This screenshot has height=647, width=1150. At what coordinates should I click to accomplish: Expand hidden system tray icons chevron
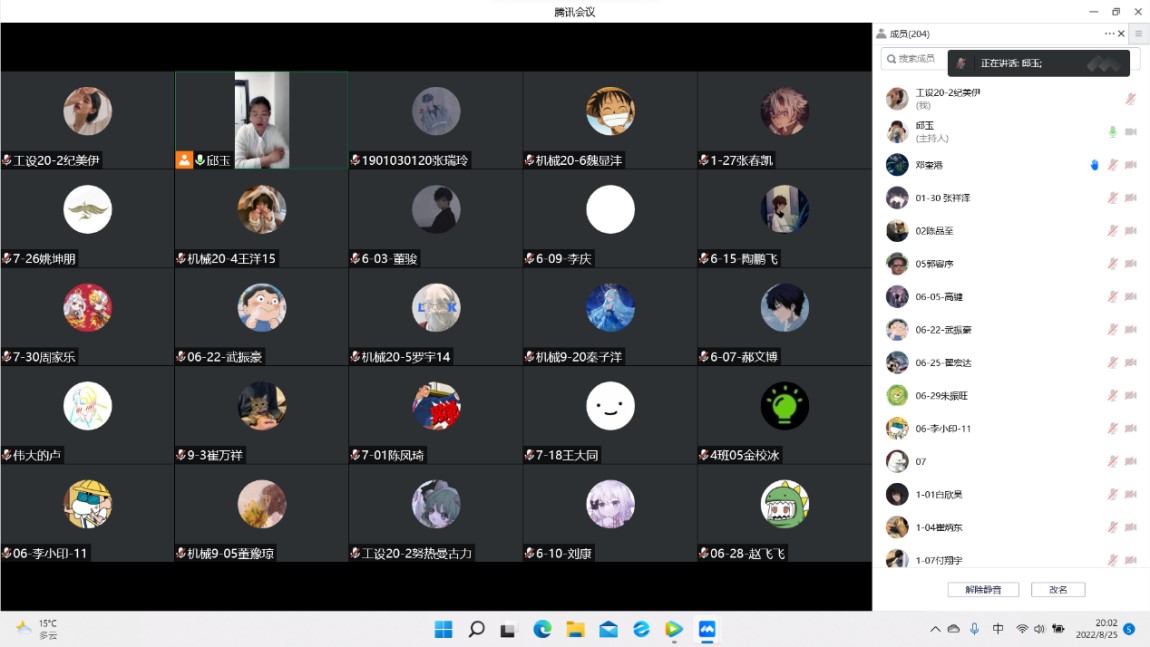935,629
